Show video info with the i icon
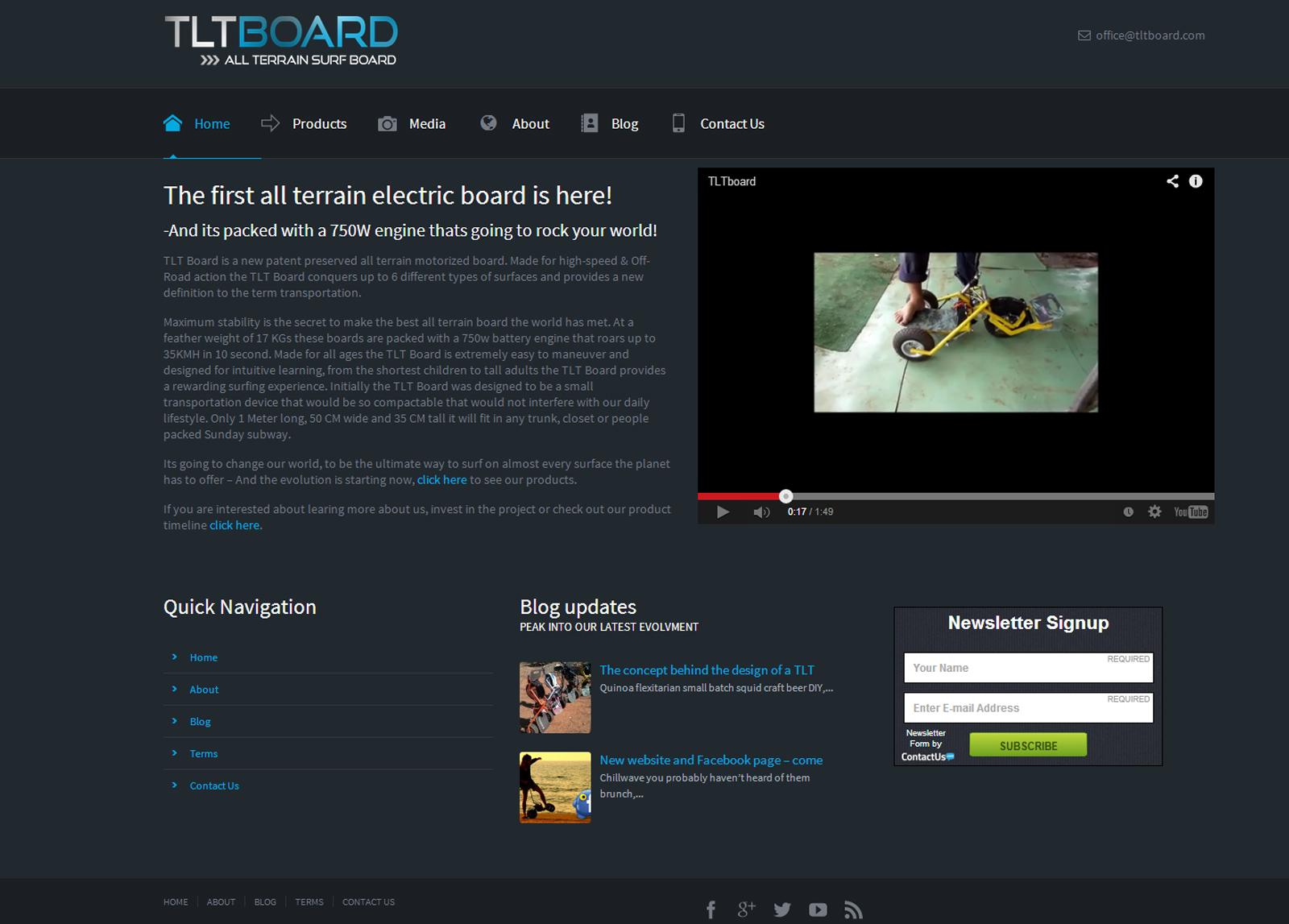The width and height of the screenshot is (1289, 924). 1196,181
